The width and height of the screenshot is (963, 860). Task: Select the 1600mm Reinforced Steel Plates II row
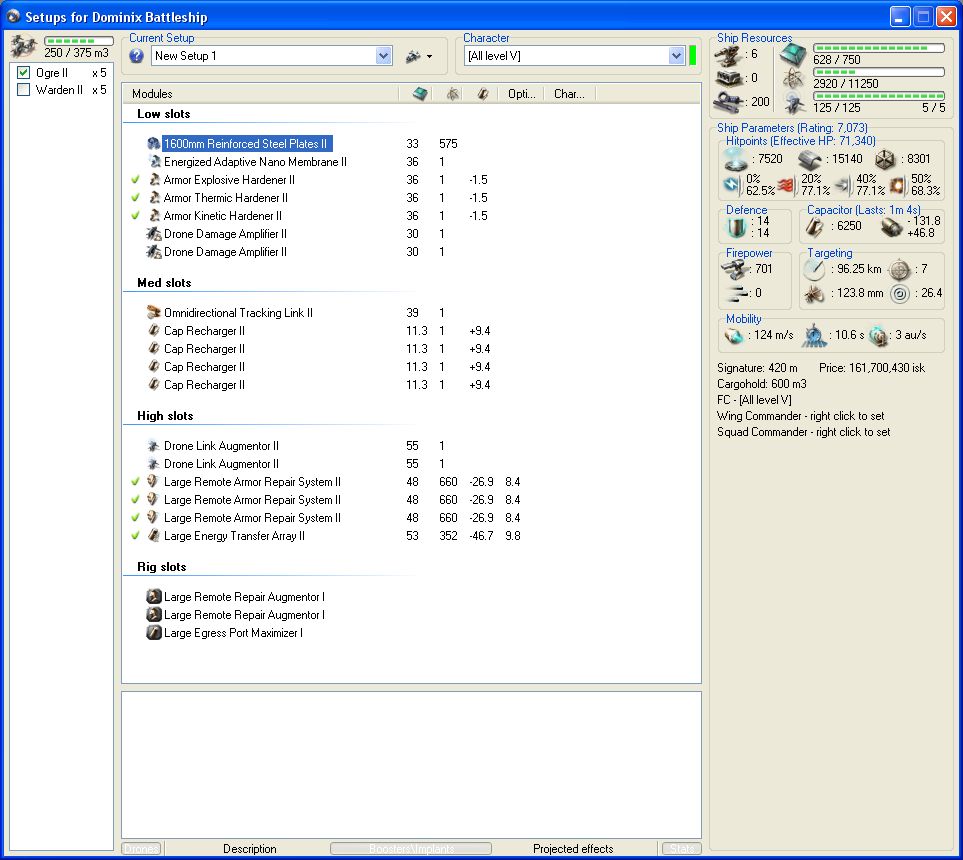(247, 144)
